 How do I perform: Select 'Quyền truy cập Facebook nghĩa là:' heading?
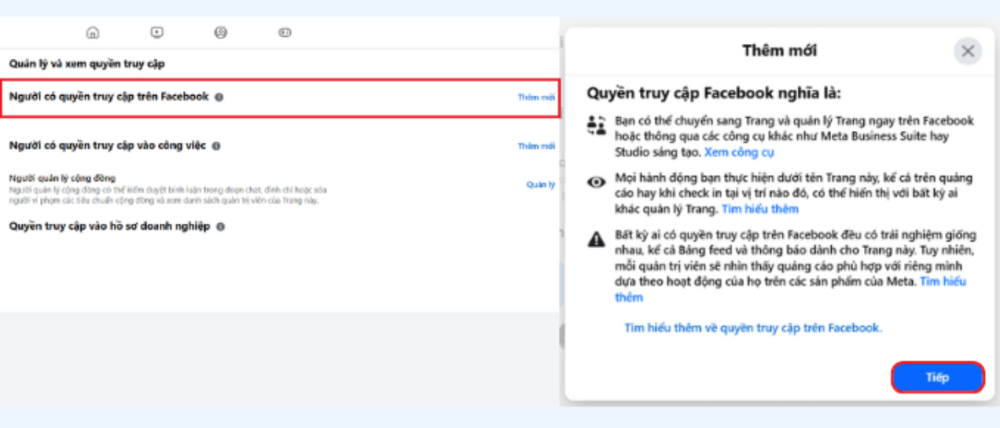714,94
